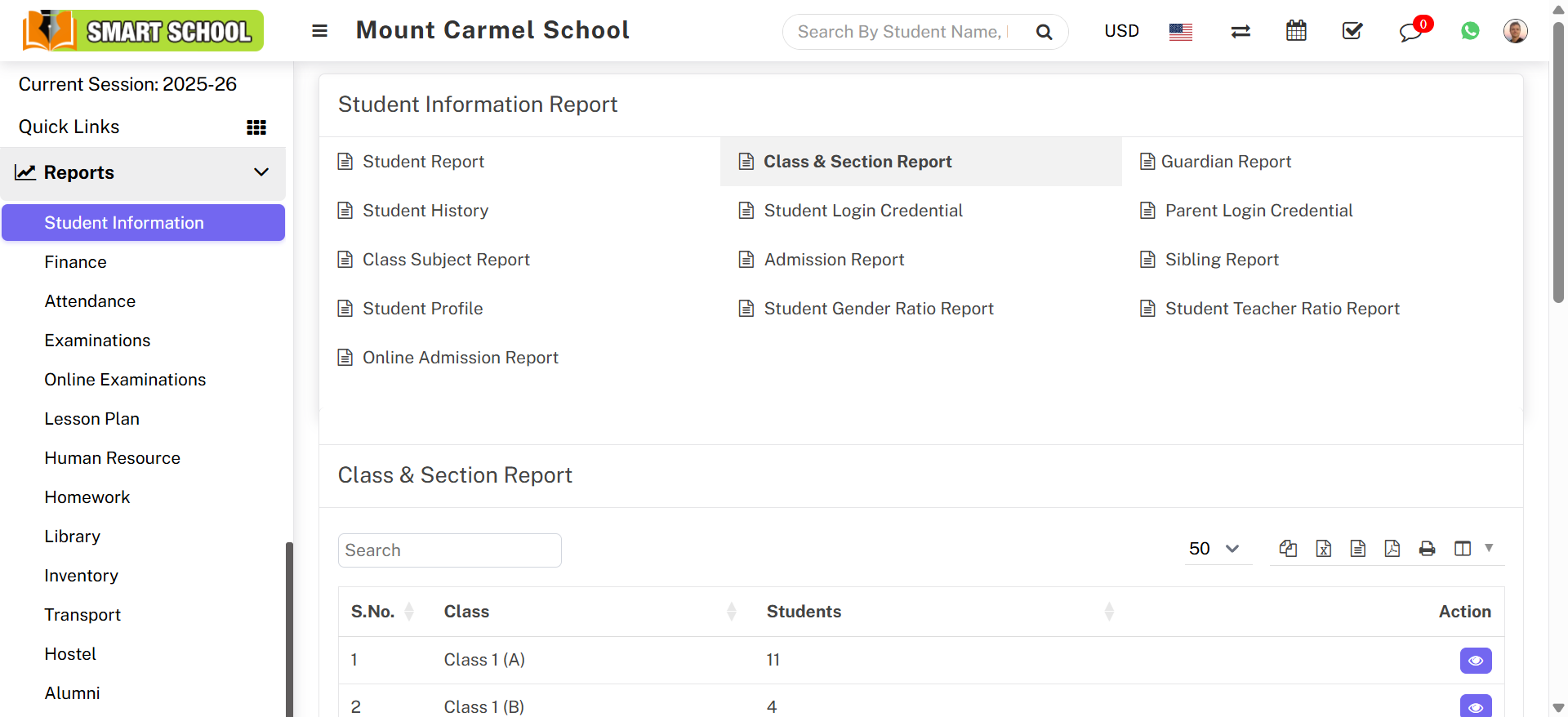The width and height of the screenshot is (1568, 717).
Task: Export the table as PDF
Action: 1392,549
